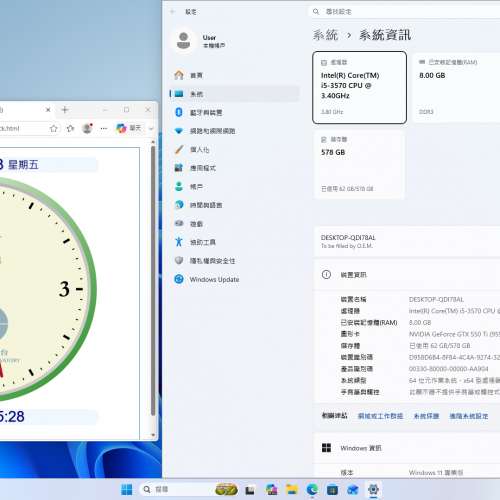Open 藍牙與裝置 Bluetooth settings in sidebar
This screenshot has height=500, width=500.
point(234,113)
